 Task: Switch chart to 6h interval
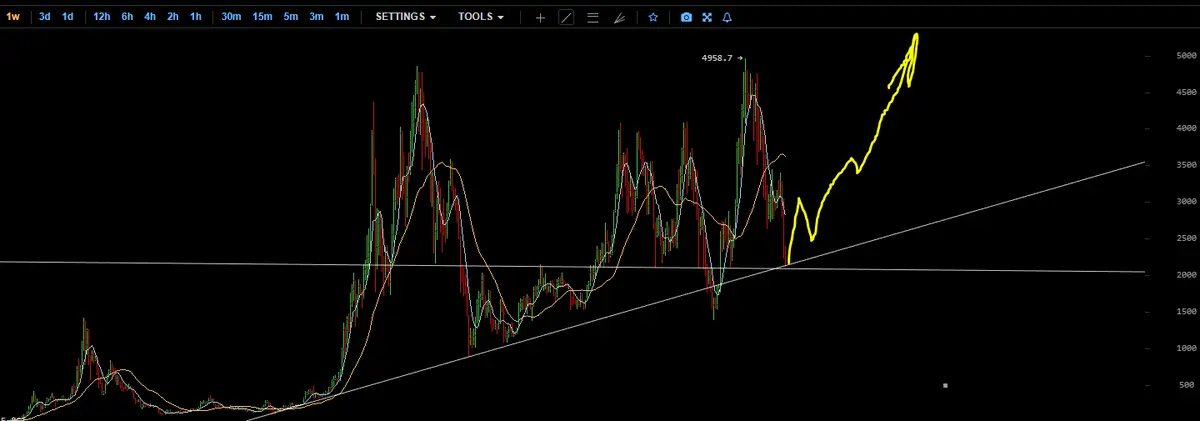[128, 17]
